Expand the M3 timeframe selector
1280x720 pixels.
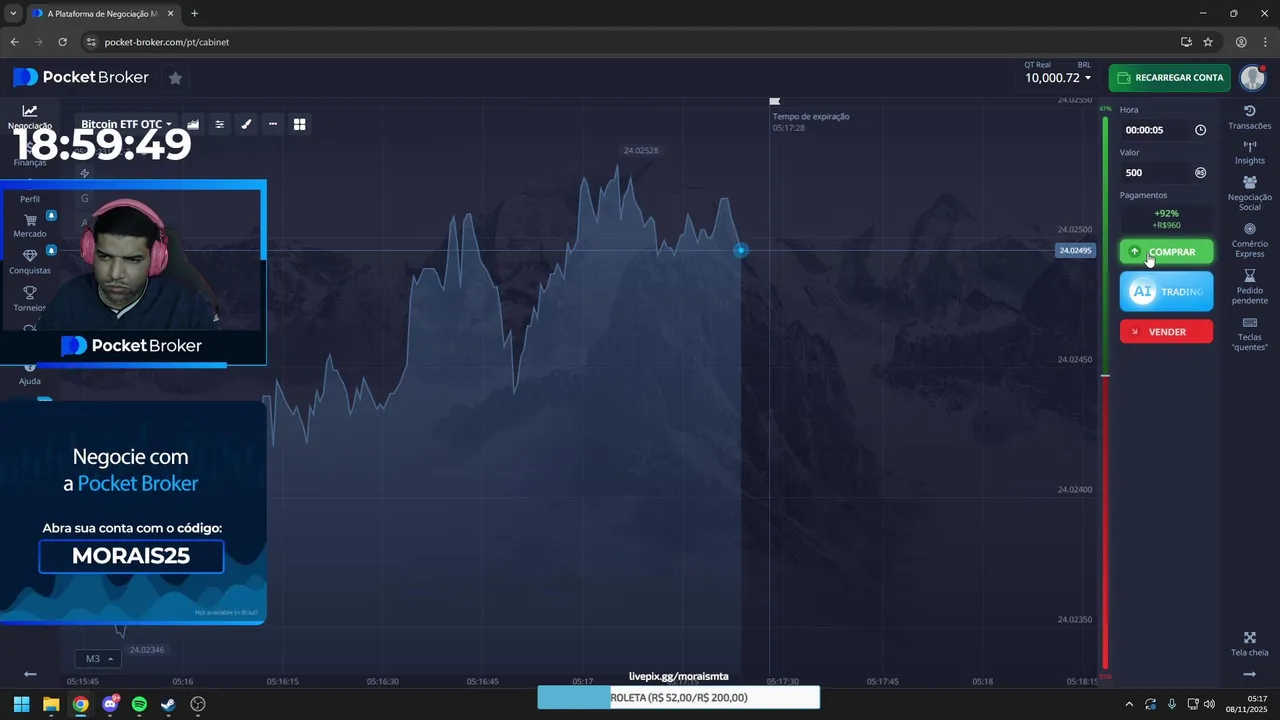click(x=98, y=659)
